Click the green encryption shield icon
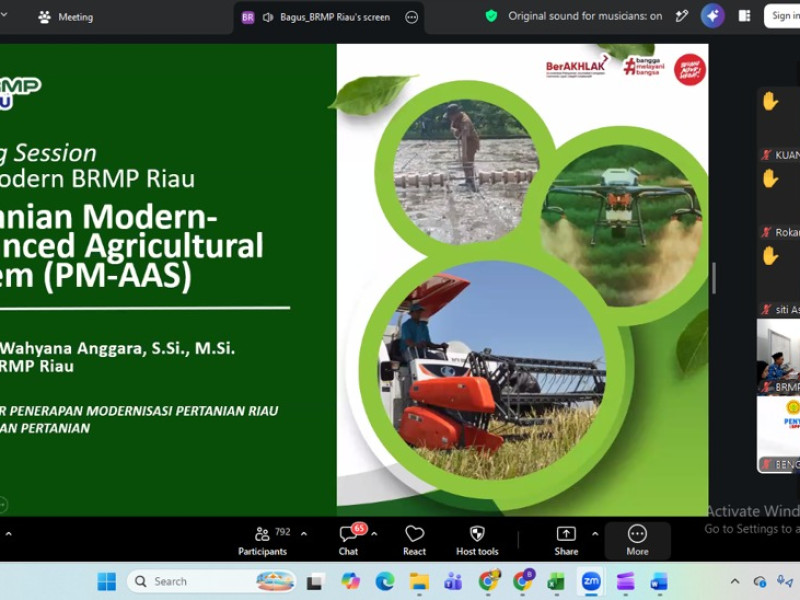 pos(491,16)
